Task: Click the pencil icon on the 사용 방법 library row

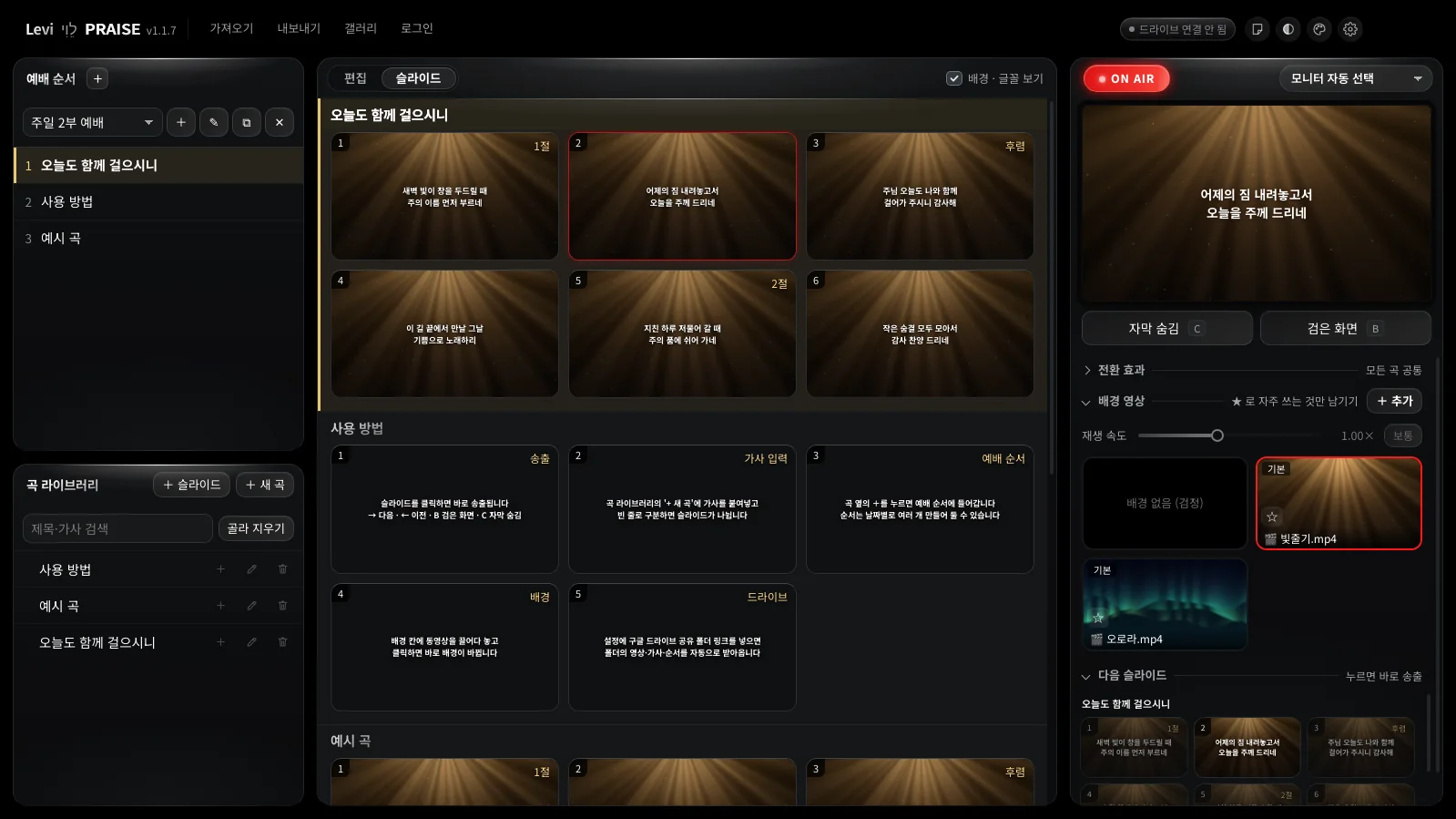Action: pyautogui.click(x=251, y=569)
